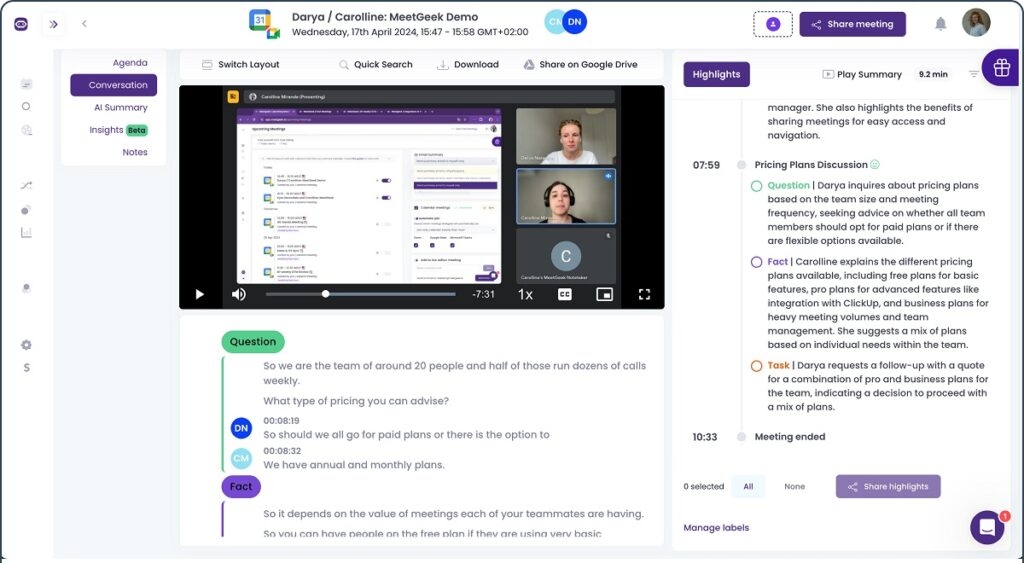Click the Google Calendar meeting icon
This screenshot has height=563, width=1024.
(x=264, y=24)
